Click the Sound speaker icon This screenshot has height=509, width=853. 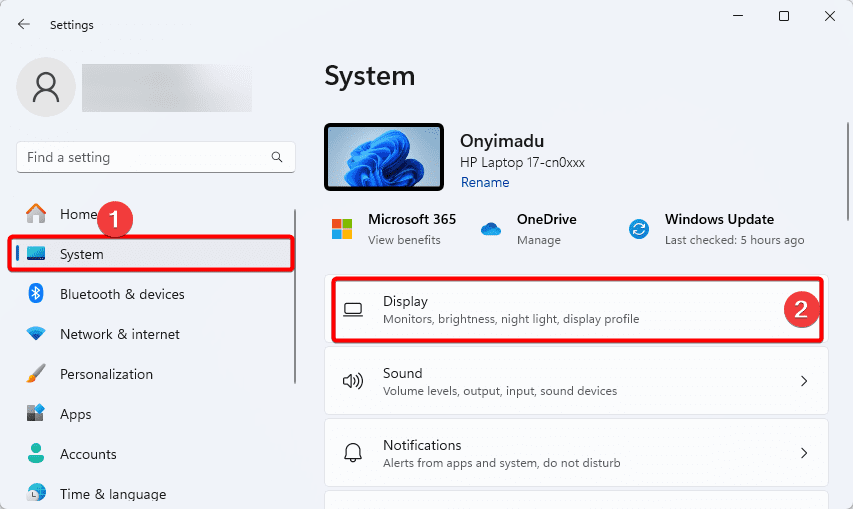352,381
